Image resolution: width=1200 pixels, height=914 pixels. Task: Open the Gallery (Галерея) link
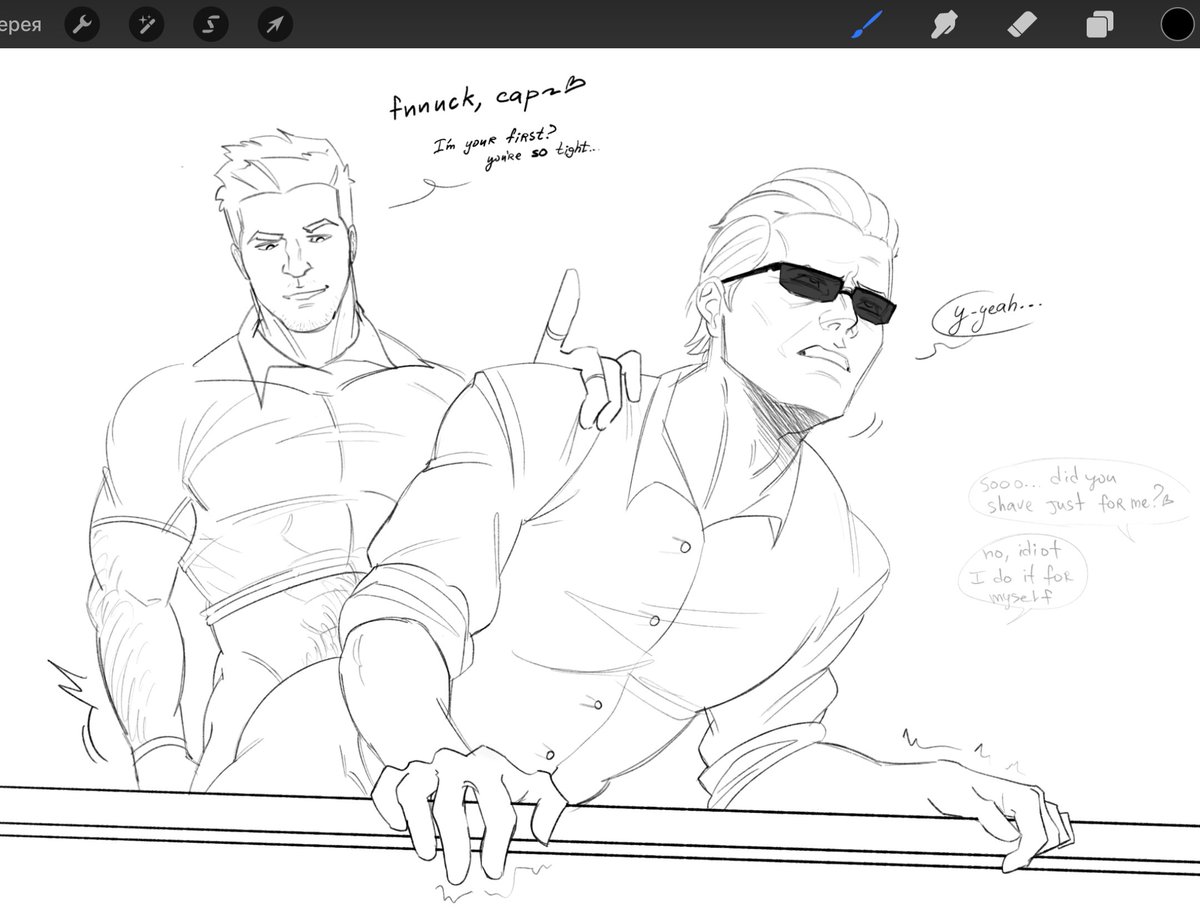[20, 24]
